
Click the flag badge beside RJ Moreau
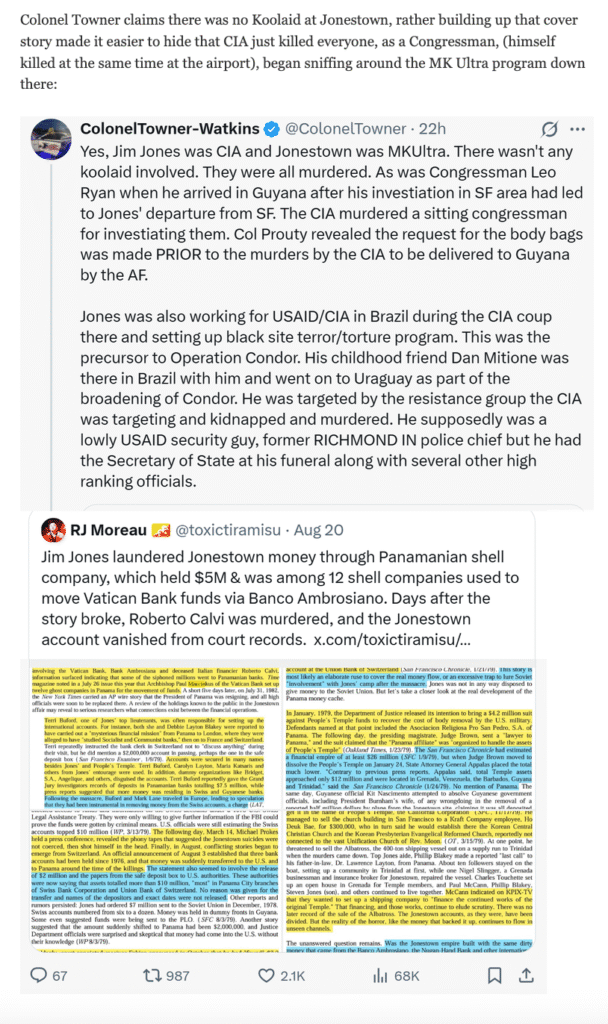[161, 530]
